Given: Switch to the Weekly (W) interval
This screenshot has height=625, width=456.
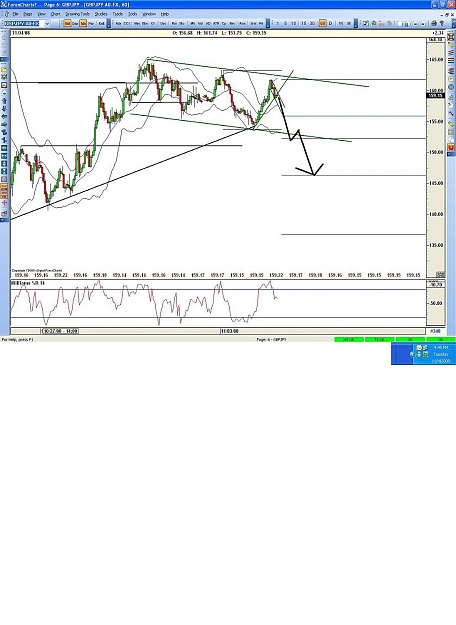Looking at the screenshot, I should (x=341, y=24).
